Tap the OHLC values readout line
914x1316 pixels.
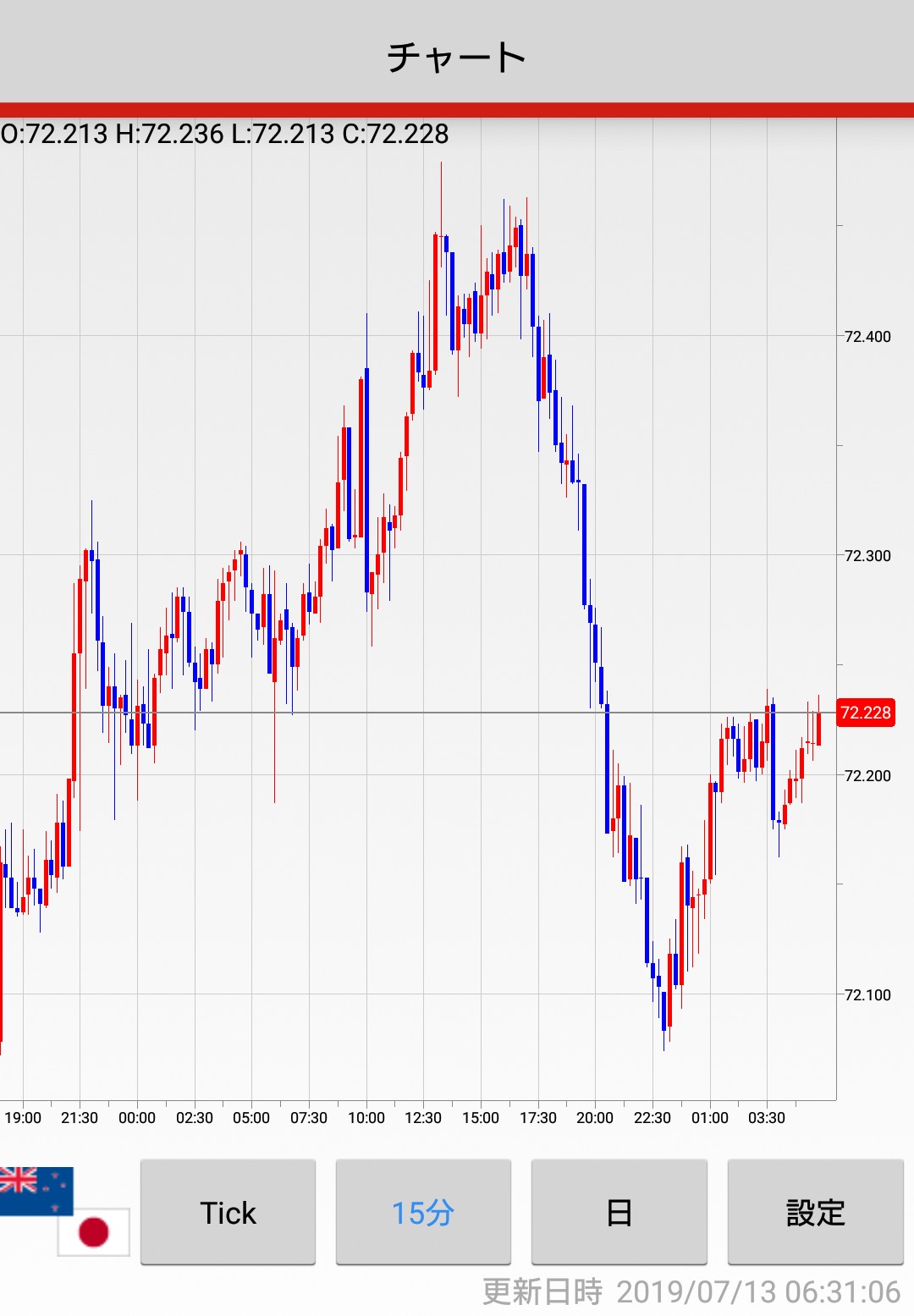[x=225, y=134]
